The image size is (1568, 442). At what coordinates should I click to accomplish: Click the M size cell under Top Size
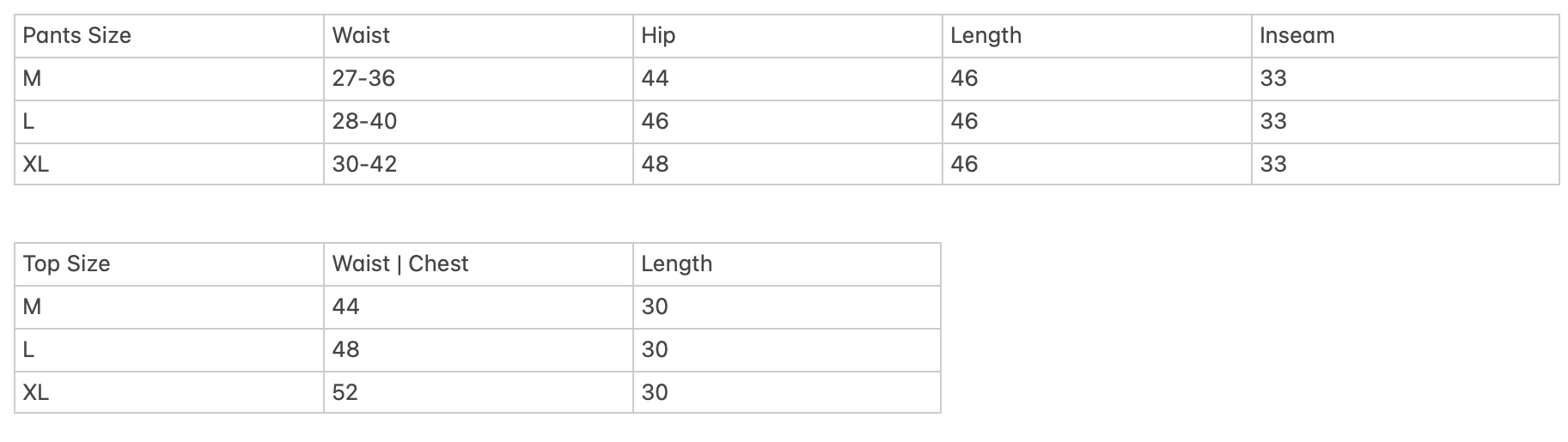(x=33, y=307)
